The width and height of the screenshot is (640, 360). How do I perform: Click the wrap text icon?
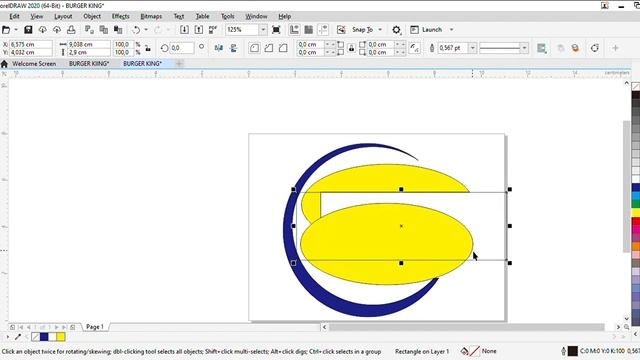[542, 48]
